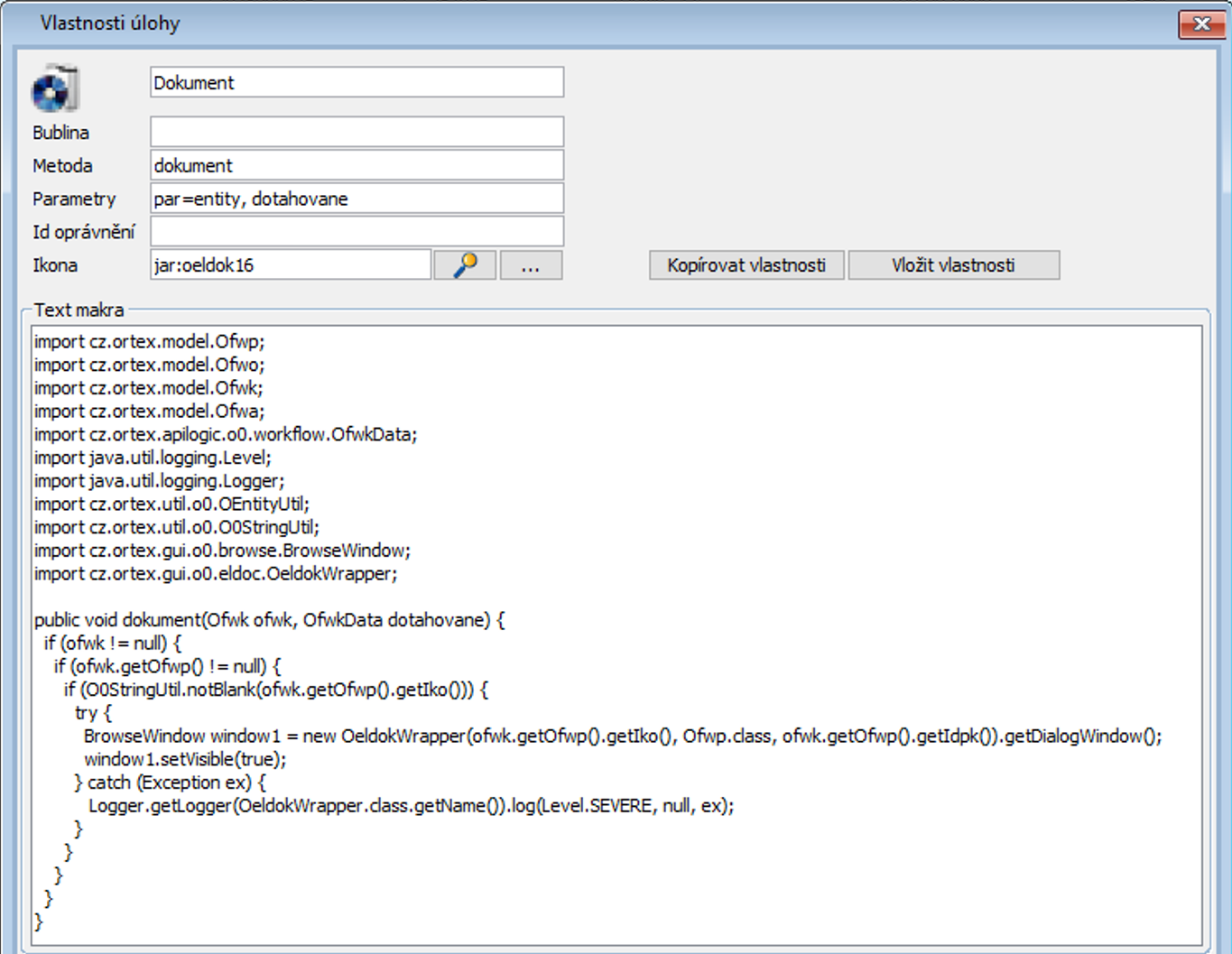Screen dimensions: 1232x954
Task: Click the public void dokument method line
Action: 269,620
